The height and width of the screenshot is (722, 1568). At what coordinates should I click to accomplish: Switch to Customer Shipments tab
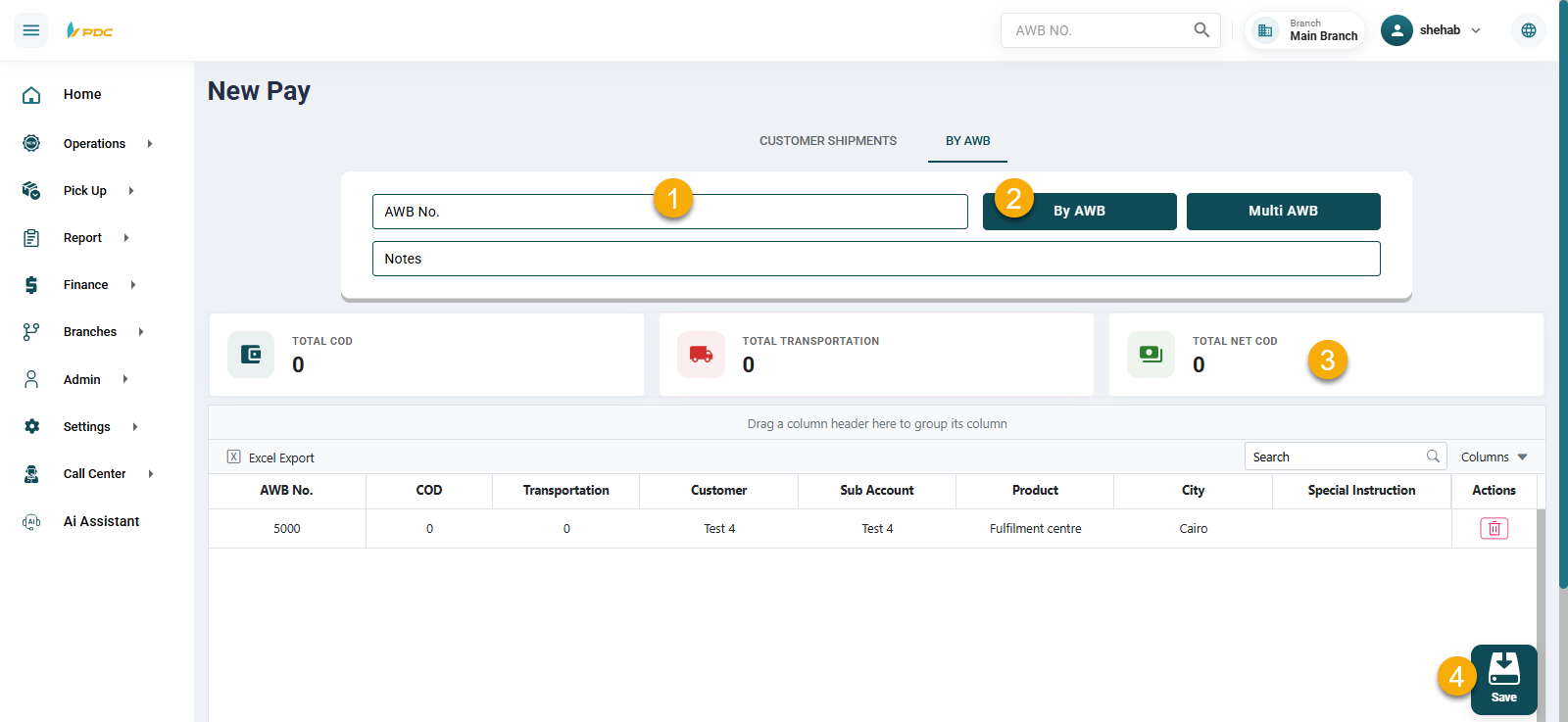point(827,141)
